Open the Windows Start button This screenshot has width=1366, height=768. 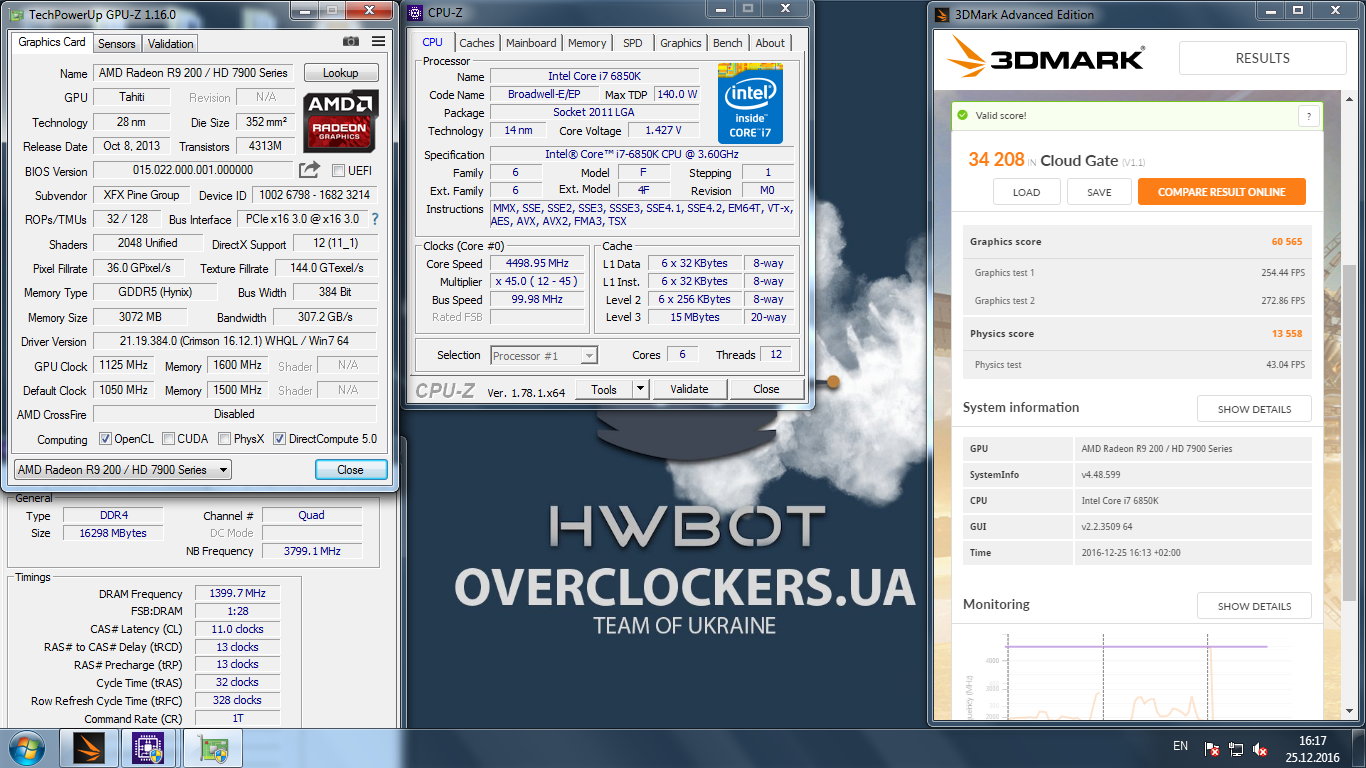pos(26,748)
